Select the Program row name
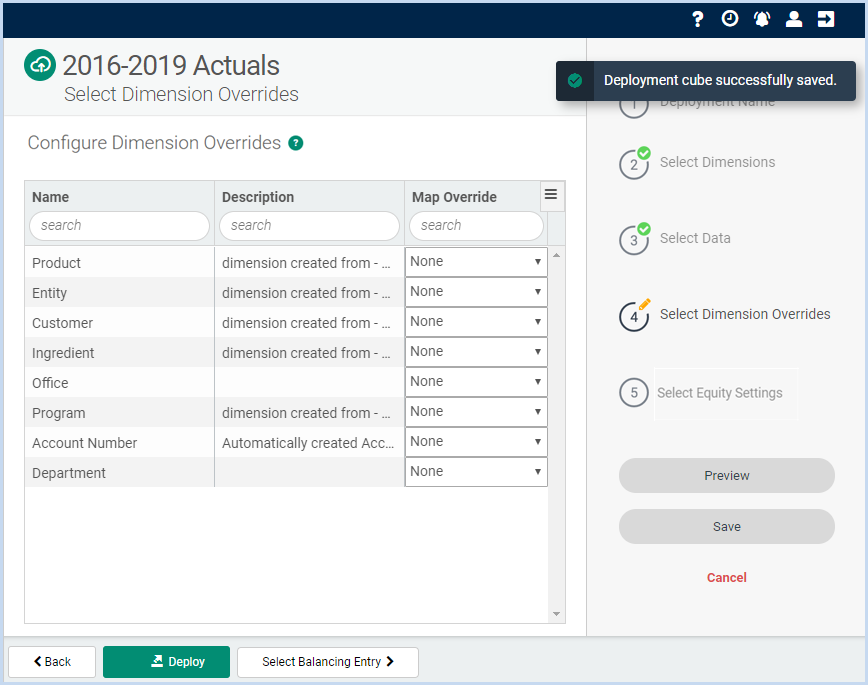This screenshot has height=685, width=868. 58,413
